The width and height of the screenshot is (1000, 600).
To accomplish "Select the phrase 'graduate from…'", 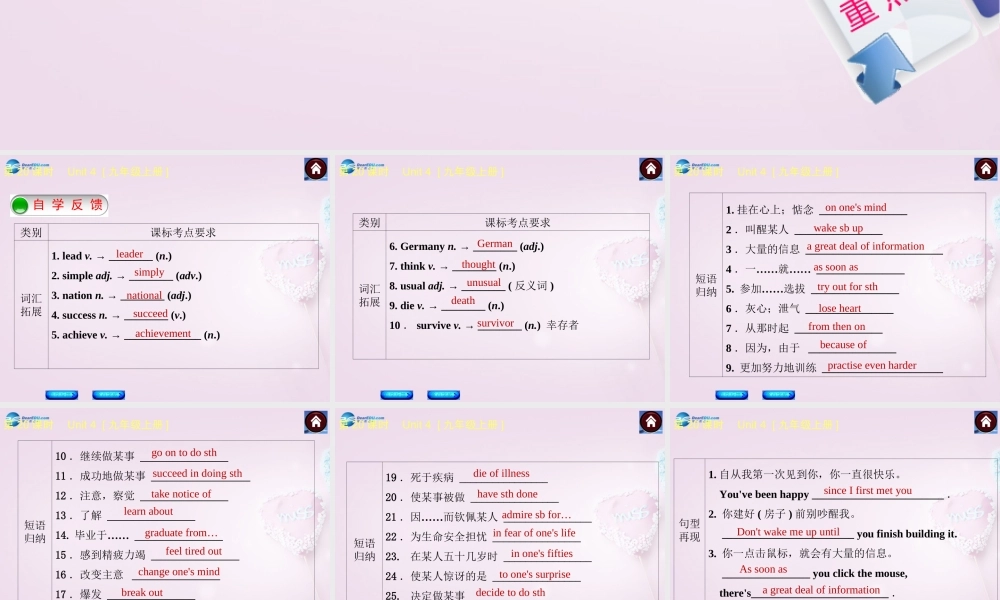I will (x=181, y=532).
